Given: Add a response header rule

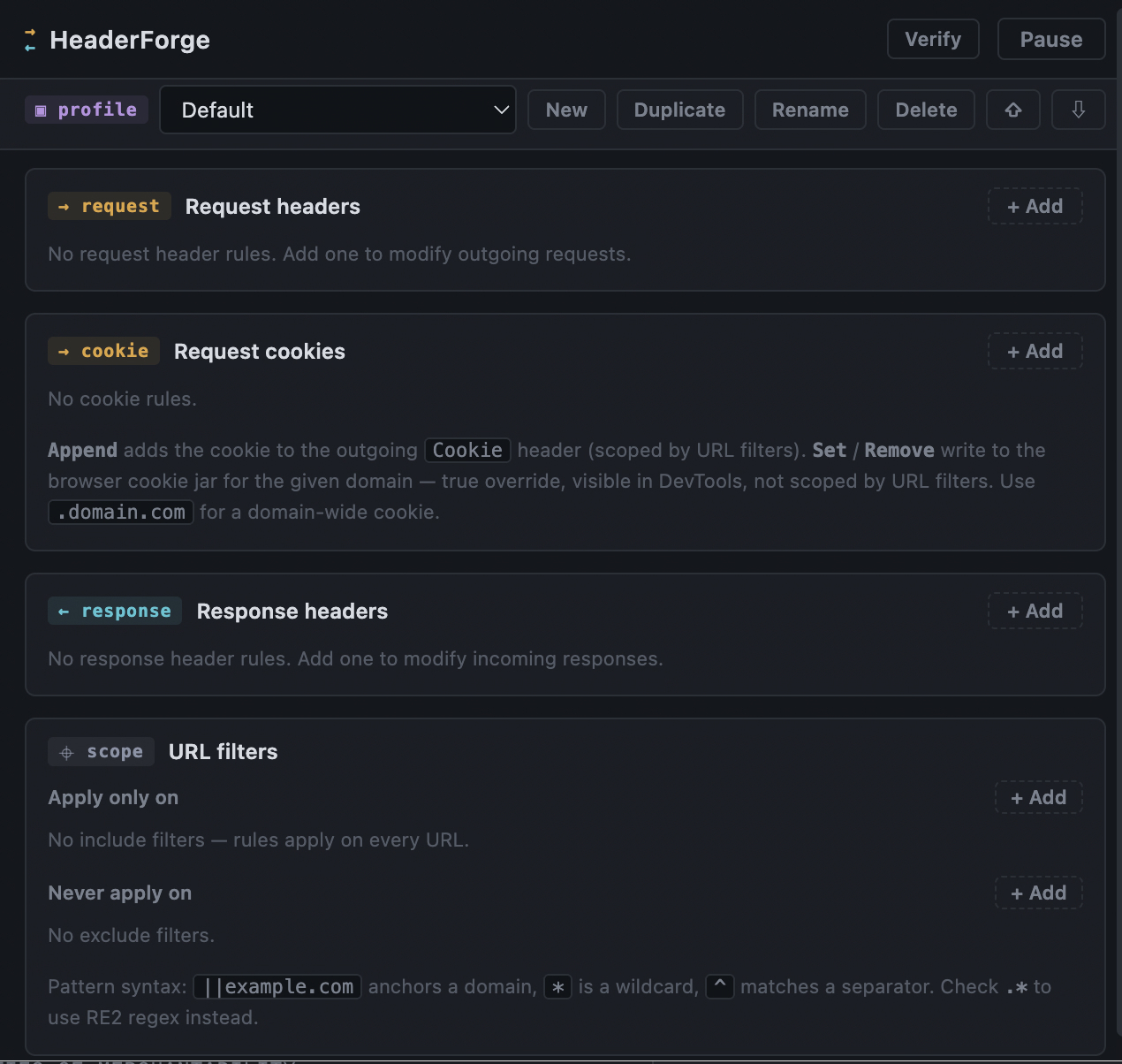Looking at the screenshot, I should pyautogui.click(x=1035, y=611).
